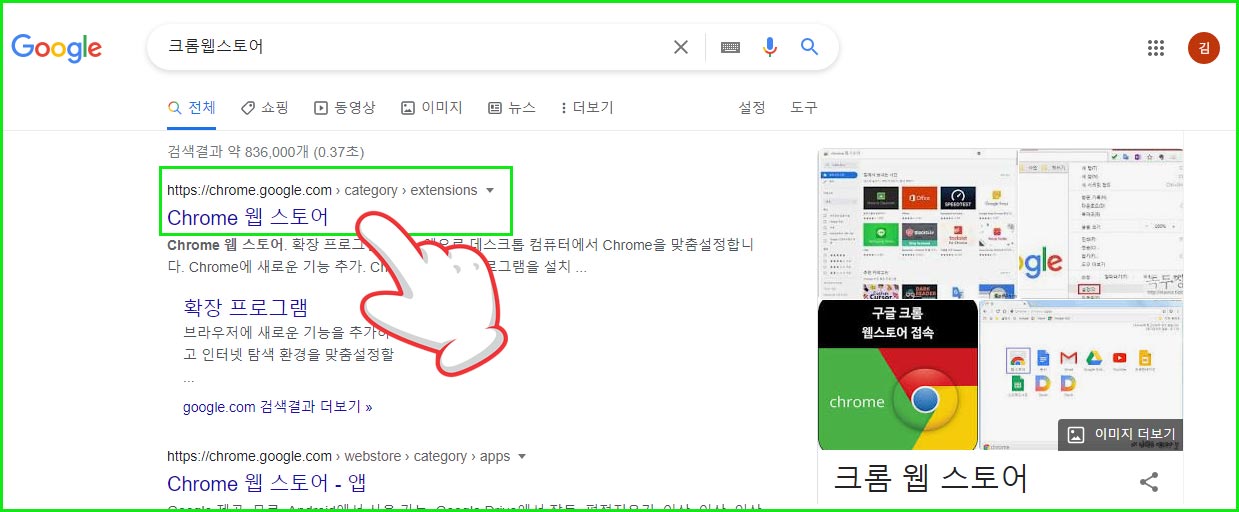Open the Chrome store extensions screenshot thumbnail
1239x512 pixels.
coord(917,223)
